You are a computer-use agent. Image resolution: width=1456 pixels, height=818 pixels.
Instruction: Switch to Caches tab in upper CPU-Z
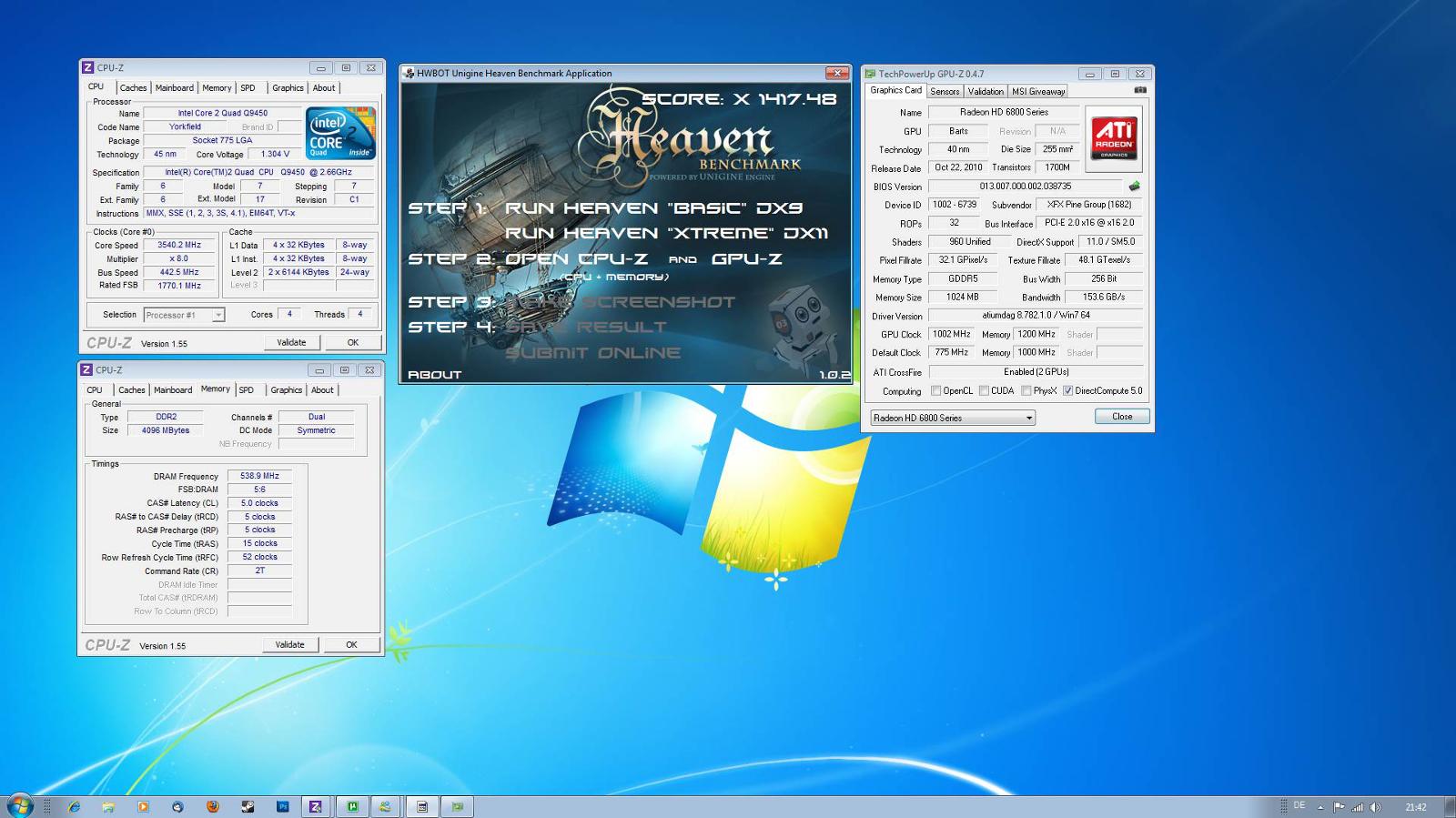click(133, 88)
